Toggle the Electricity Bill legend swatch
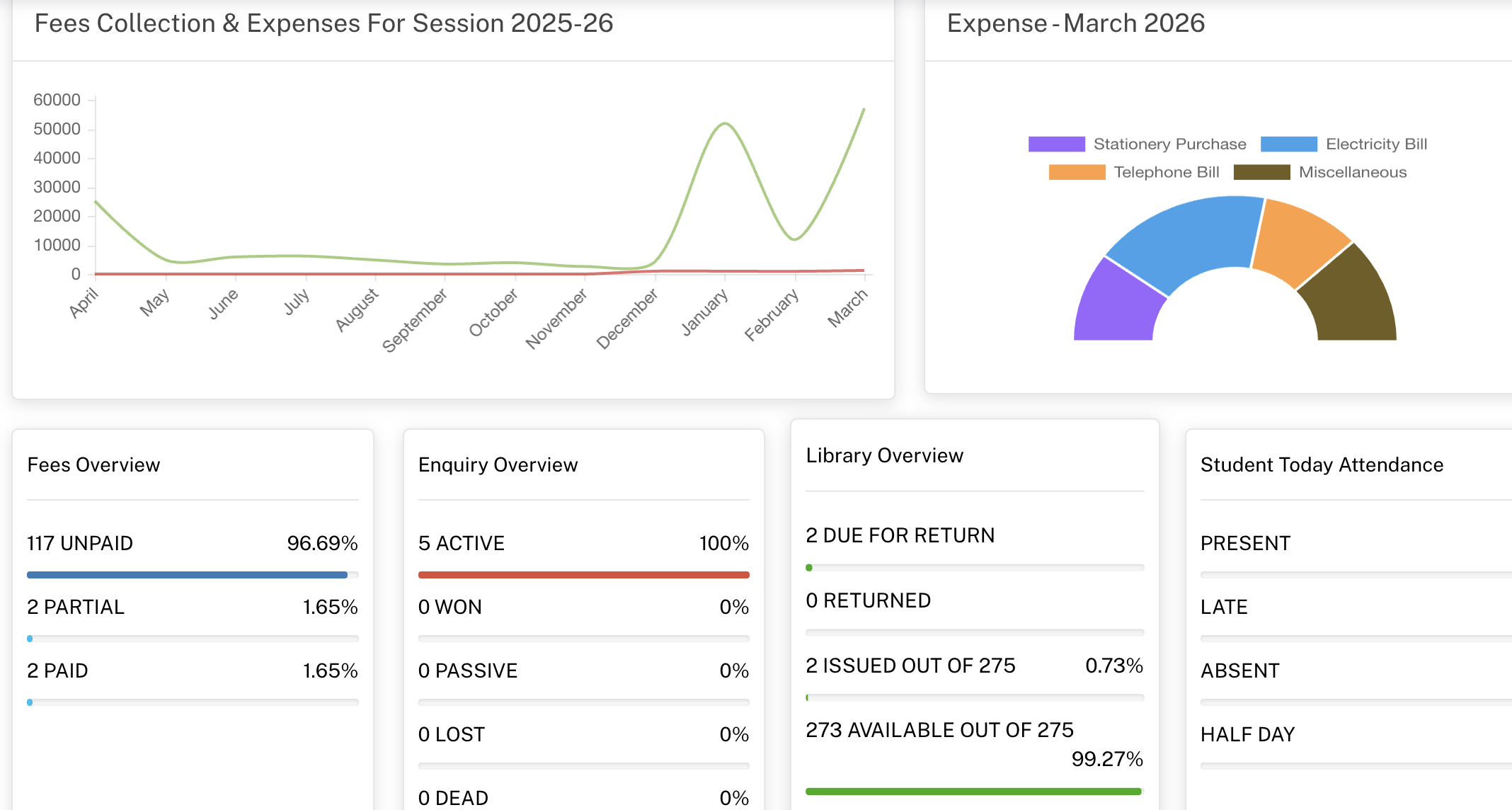The height and width of the screenshot is (810, 1512). click(x=1288, y=144)
